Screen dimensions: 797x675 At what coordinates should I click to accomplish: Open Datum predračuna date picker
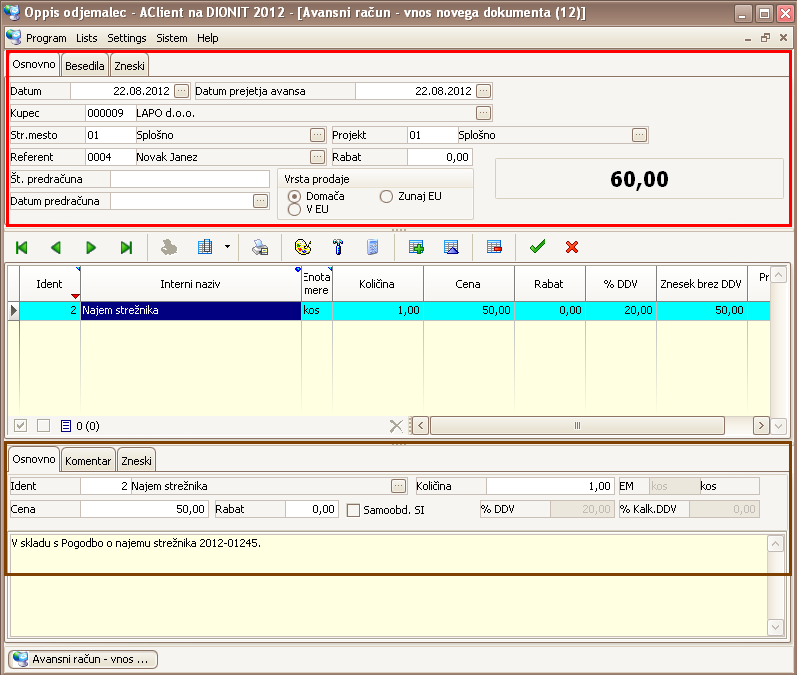click(260, 201)
